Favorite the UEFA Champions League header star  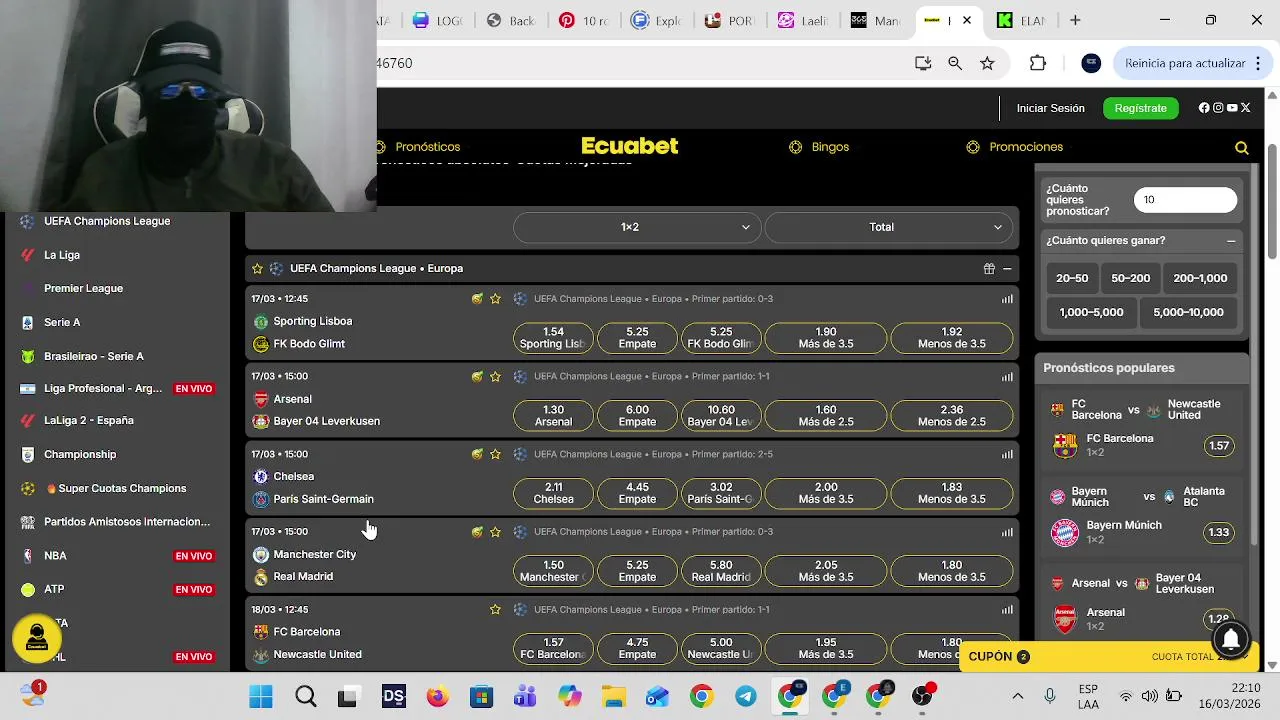[x=257, y=269]
